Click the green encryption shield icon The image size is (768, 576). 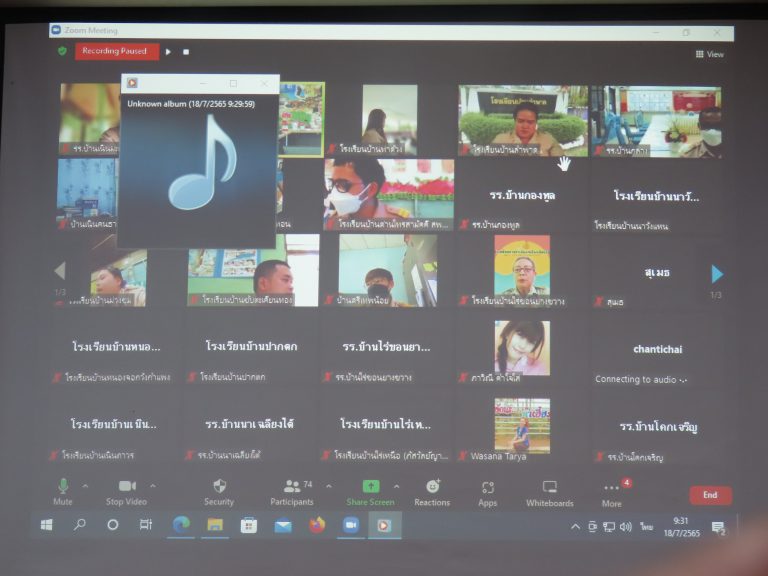[x=62, y=51]
